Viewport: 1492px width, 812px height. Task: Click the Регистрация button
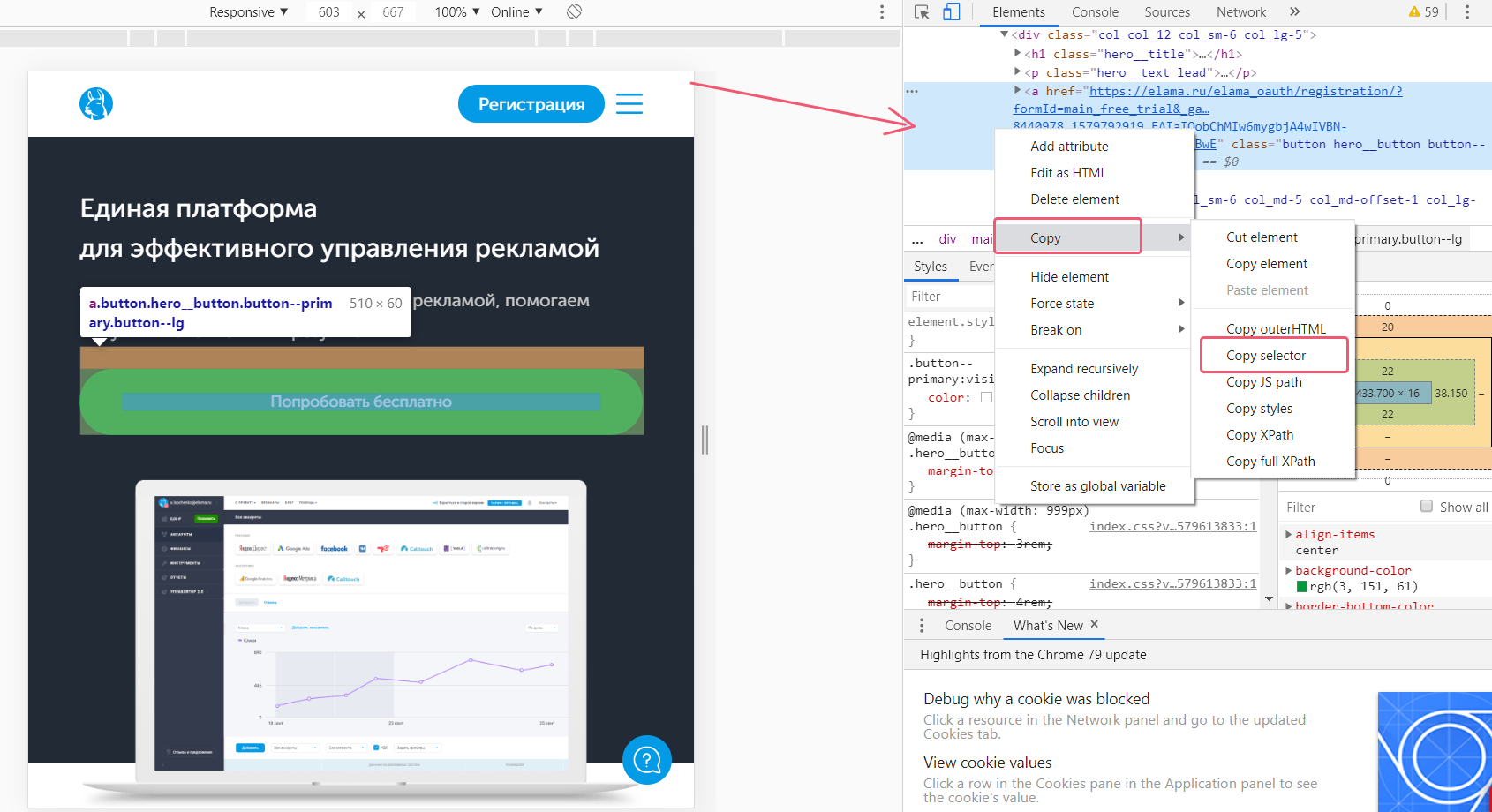(531, 104)
